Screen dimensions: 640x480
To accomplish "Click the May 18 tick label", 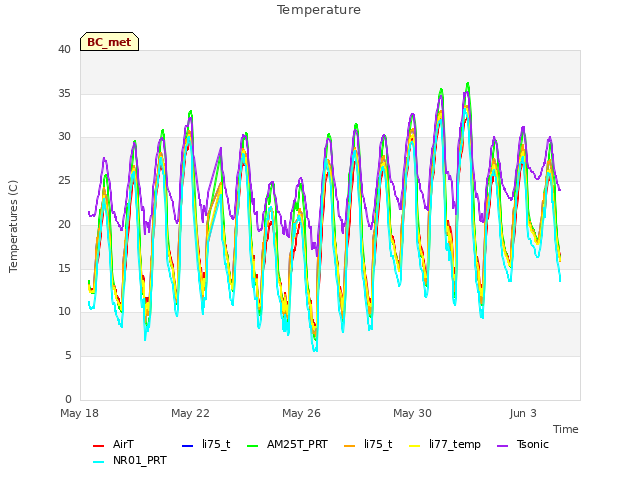I will pos(79,413).
